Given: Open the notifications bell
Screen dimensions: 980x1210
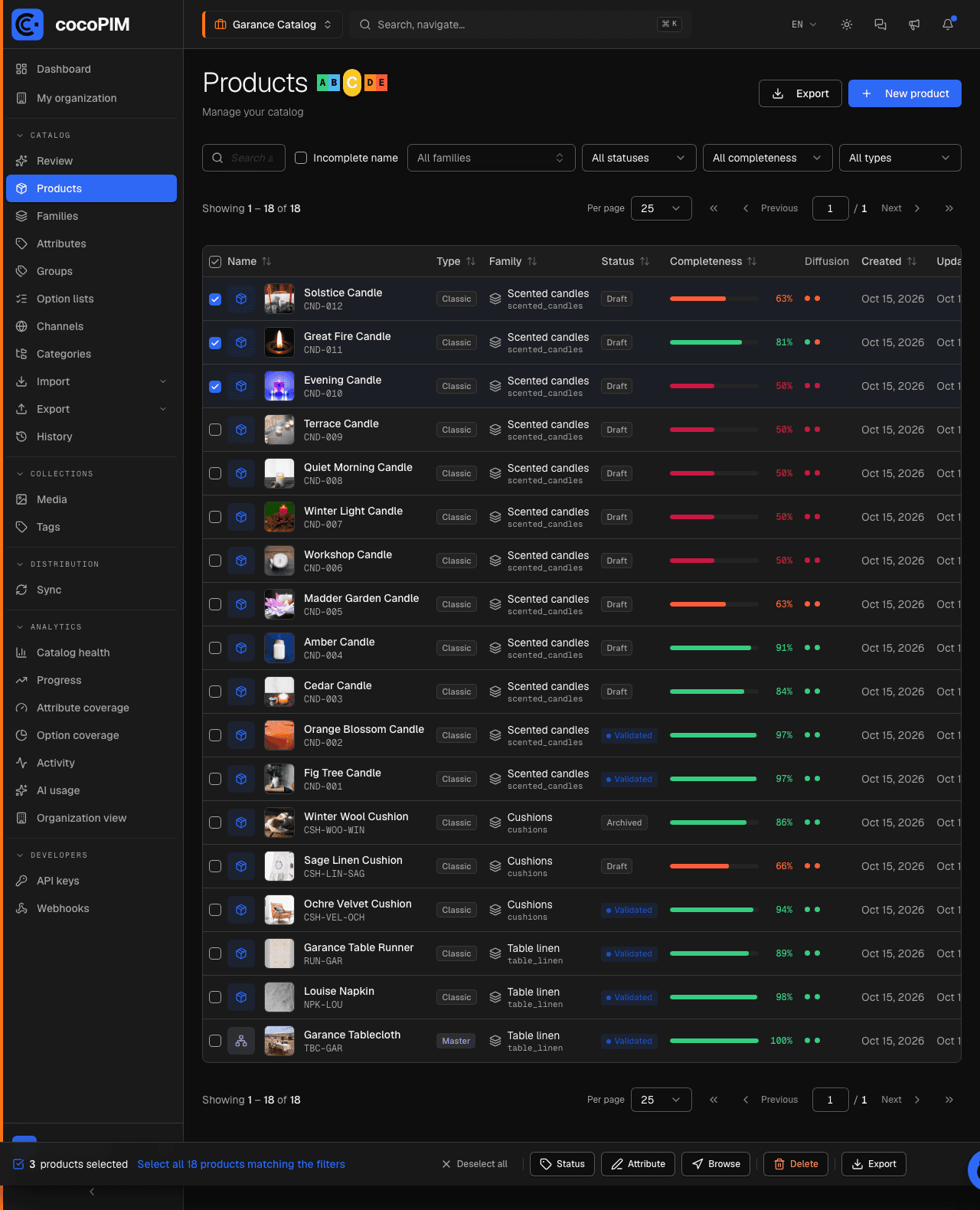Looking at the screenshot, I should 948,25.
